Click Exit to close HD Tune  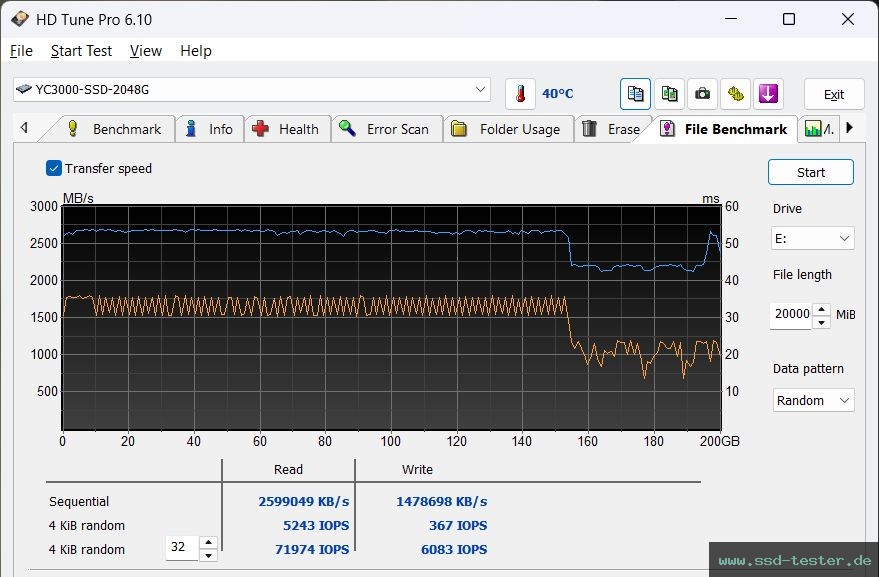coord(833,92)
